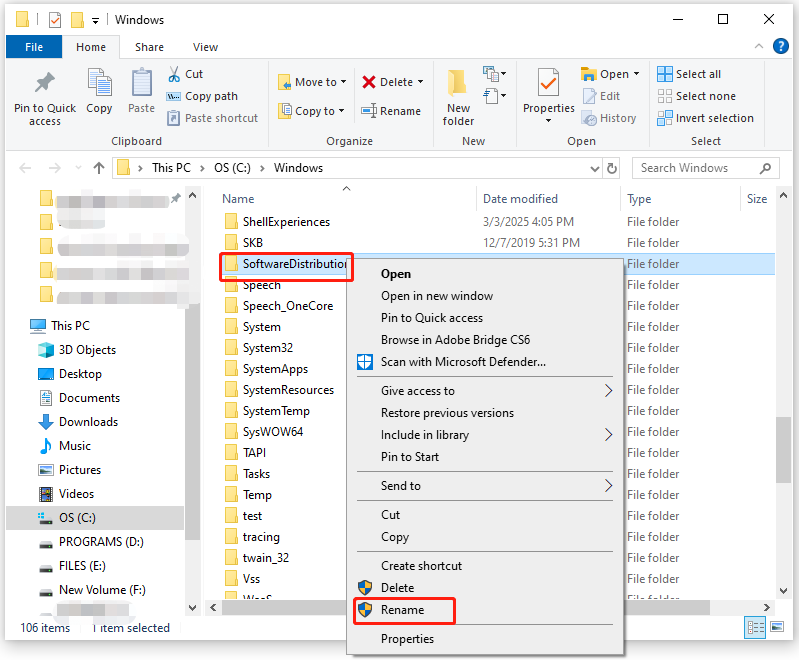The height and width of the screenshot is (660, 799).
Task: Click the properties checkmark icon in the title bar
Action: 55,20
